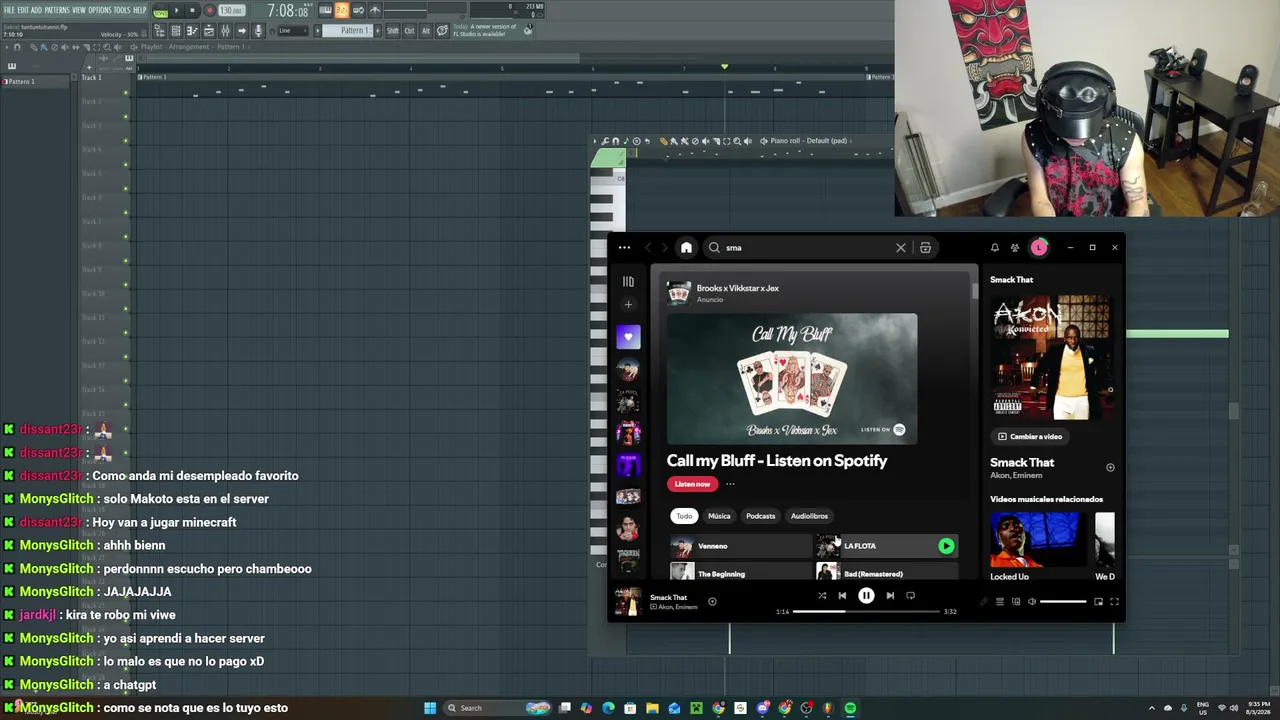This screenshot has height=720, width=1280.
Task: Toggle the Ctrl button in FL Studio toolbar
Action: coord(409,31)
